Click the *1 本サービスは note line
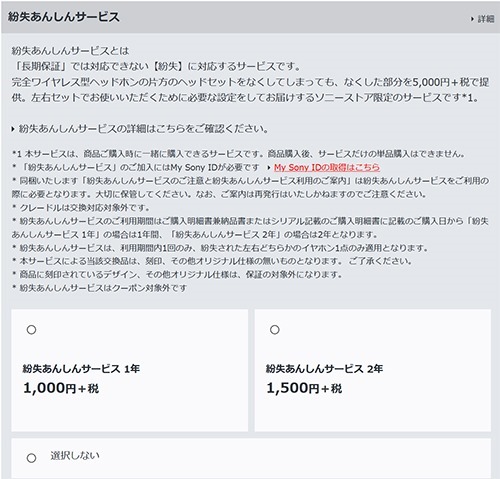Viewport: 500px width, 479px height. click(238, 154)
